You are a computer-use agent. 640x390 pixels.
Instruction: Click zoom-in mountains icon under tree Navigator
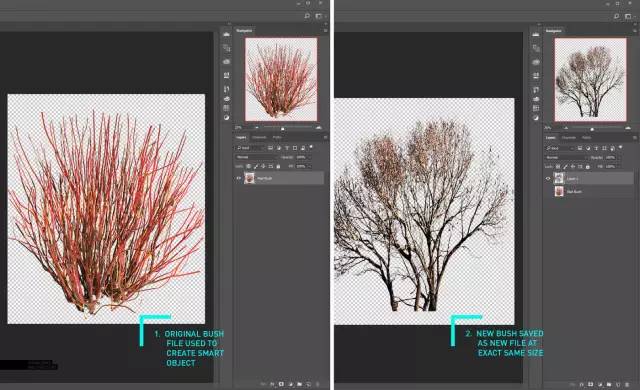click(x=628, y=128)
